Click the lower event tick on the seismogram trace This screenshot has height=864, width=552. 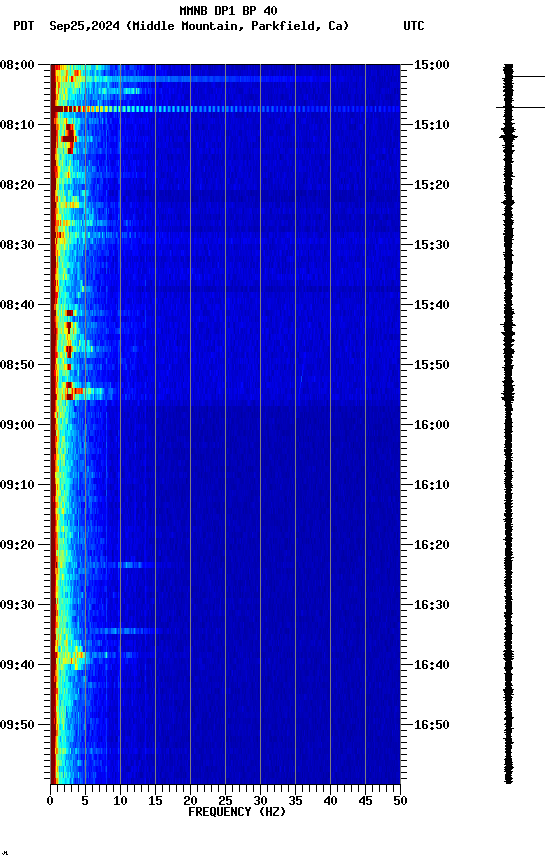tap(520, 107)
